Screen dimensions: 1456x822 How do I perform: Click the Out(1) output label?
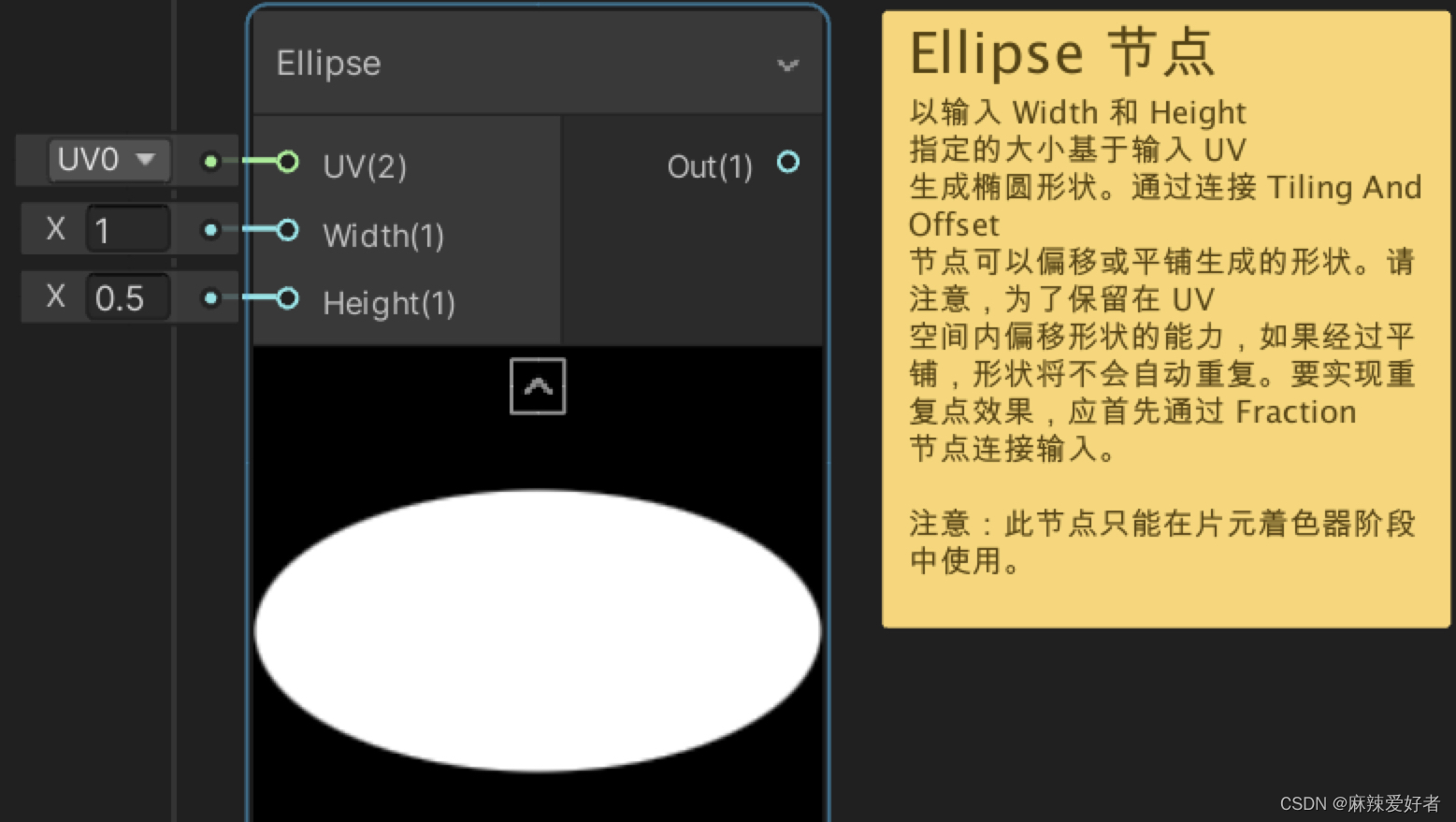coord(710,166)
